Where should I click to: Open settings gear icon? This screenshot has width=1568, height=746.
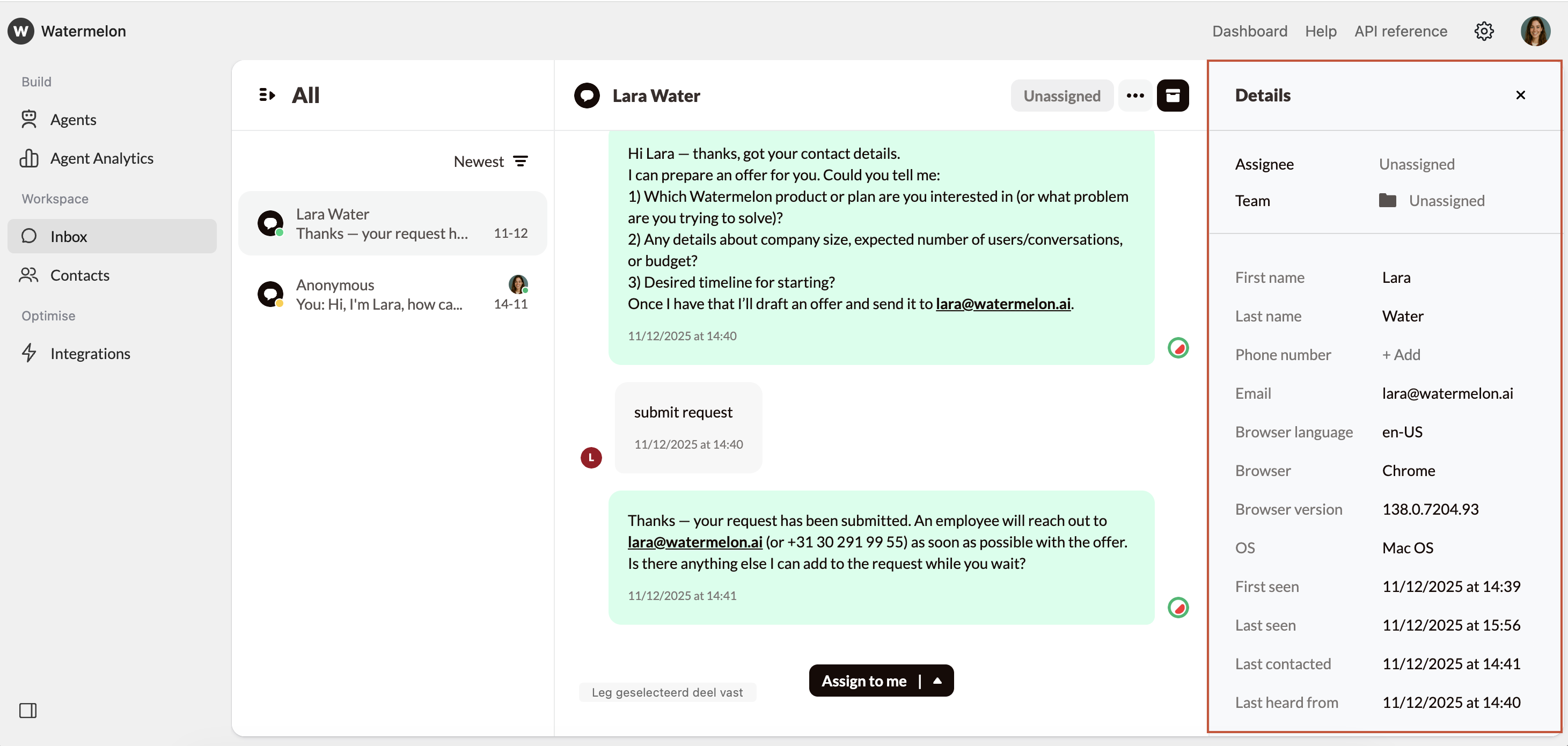coord(1483,31)
